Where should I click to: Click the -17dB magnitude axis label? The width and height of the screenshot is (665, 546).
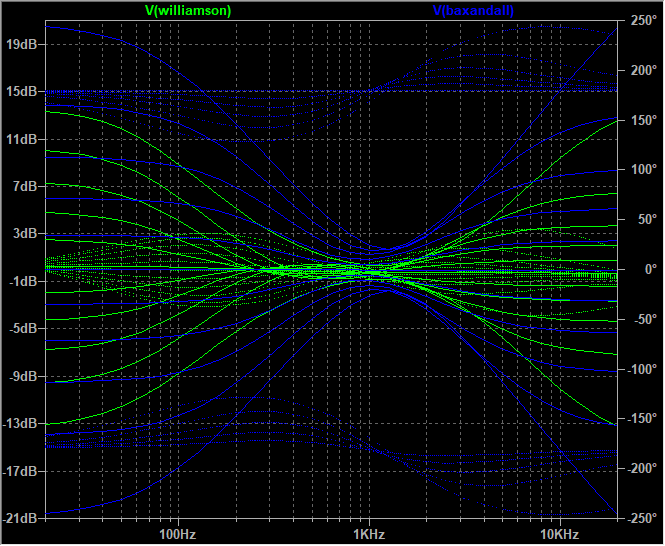click(x=20, y=471)
